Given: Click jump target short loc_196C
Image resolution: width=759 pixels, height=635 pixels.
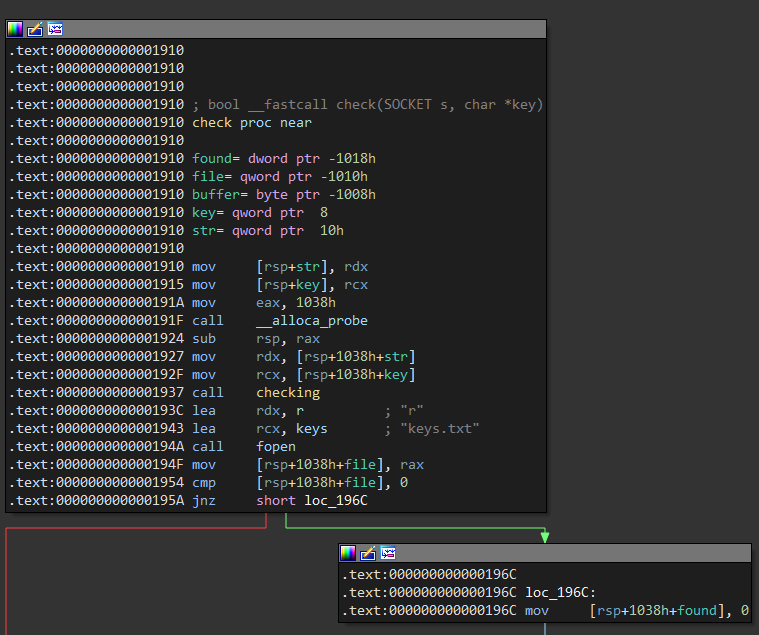Looking at the screenshot, I should point(312,500).
